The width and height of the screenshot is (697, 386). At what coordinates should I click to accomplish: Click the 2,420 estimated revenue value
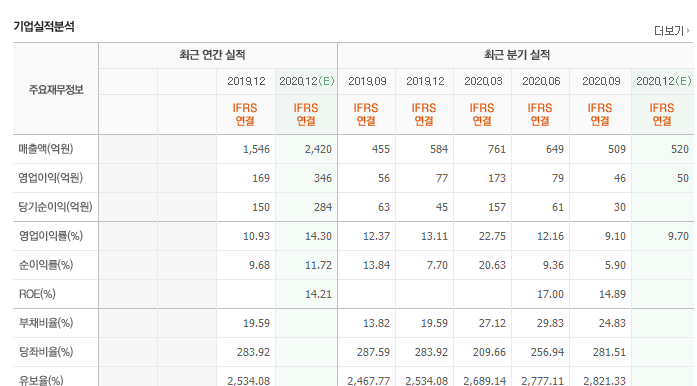pos(318,149)
